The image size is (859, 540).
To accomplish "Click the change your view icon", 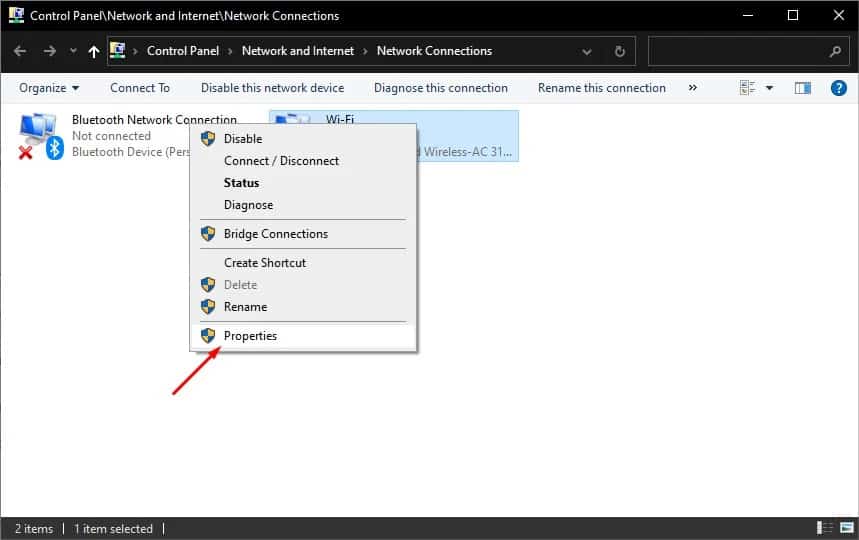I will point(747,88).
